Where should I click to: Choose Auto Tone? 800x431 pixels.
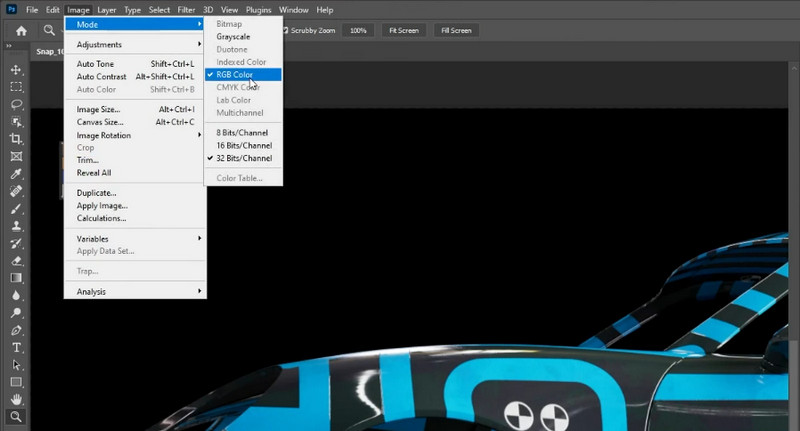pyautogui.click(x=135, y=64)
